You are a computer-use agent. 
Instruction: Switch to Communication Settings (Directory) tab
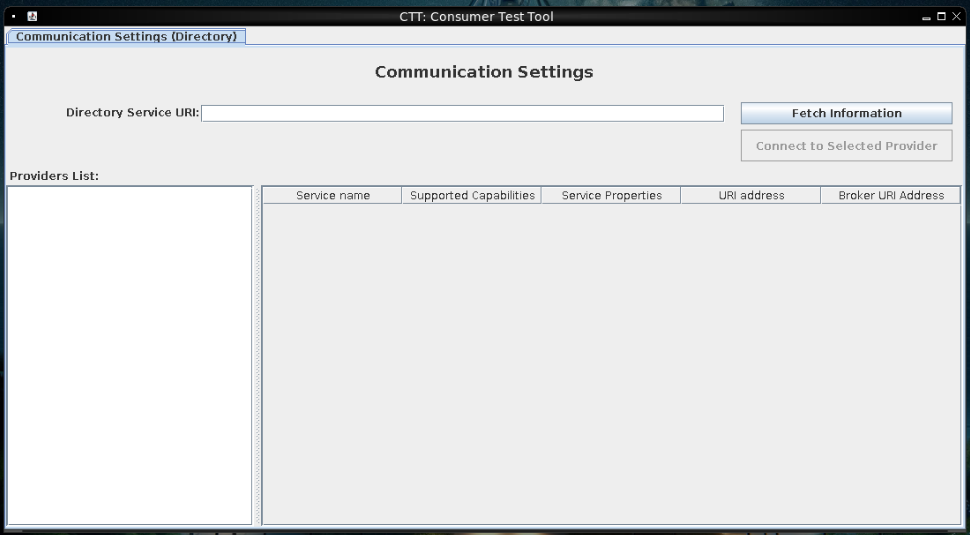pyautogui.click(x=126, y=36)
